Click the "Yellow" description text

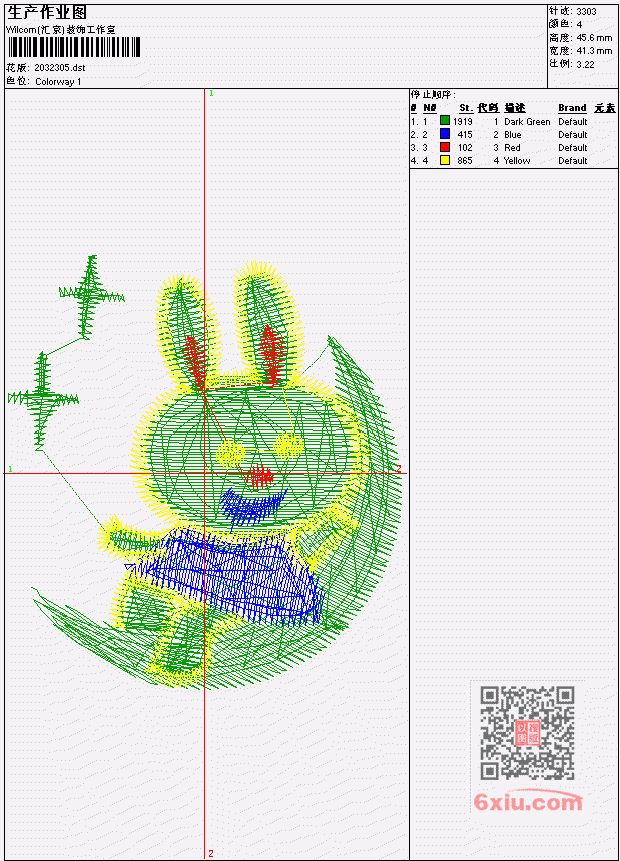pos(517,160)
